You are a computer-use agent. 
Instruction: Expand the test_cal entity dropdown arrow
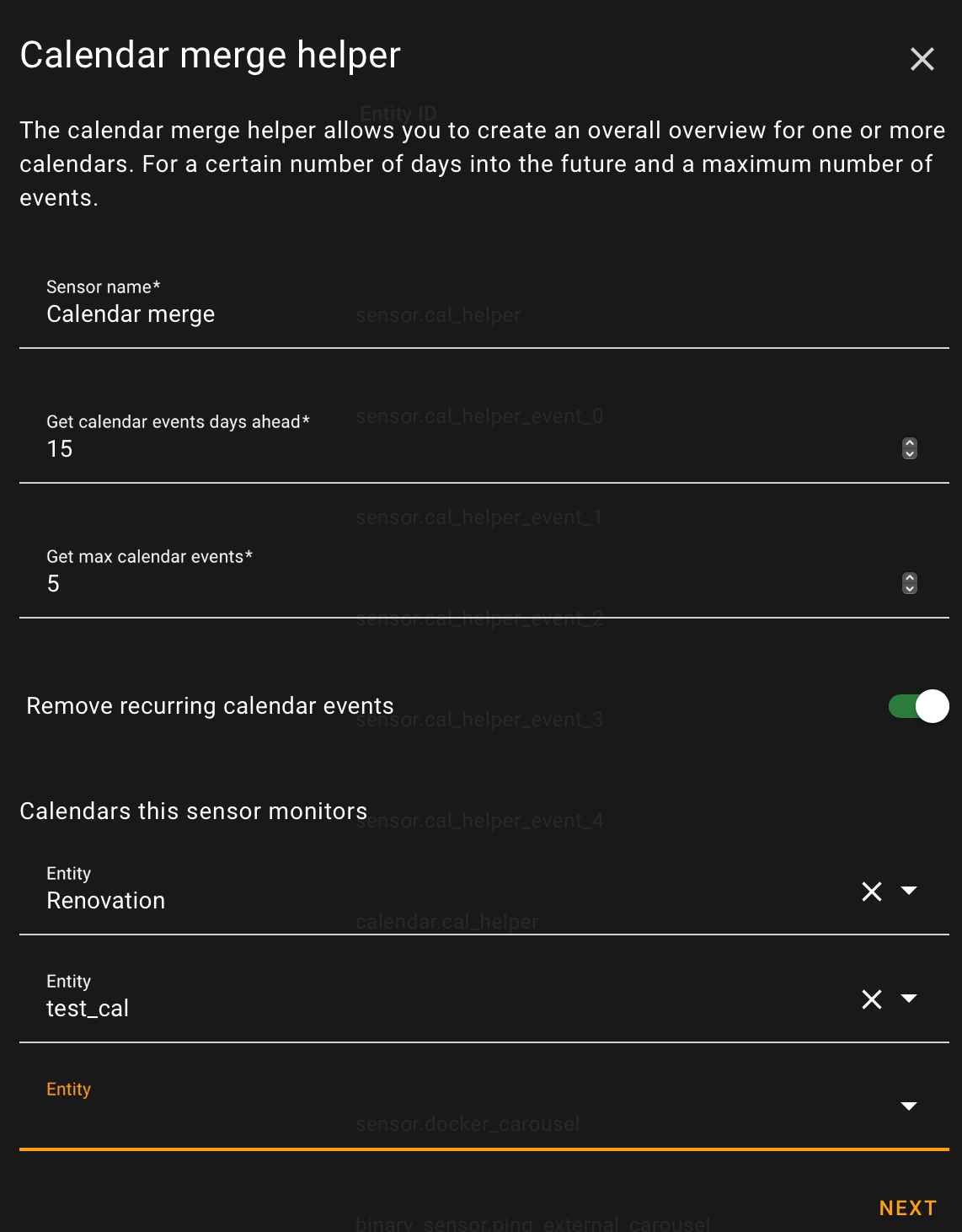909,999
